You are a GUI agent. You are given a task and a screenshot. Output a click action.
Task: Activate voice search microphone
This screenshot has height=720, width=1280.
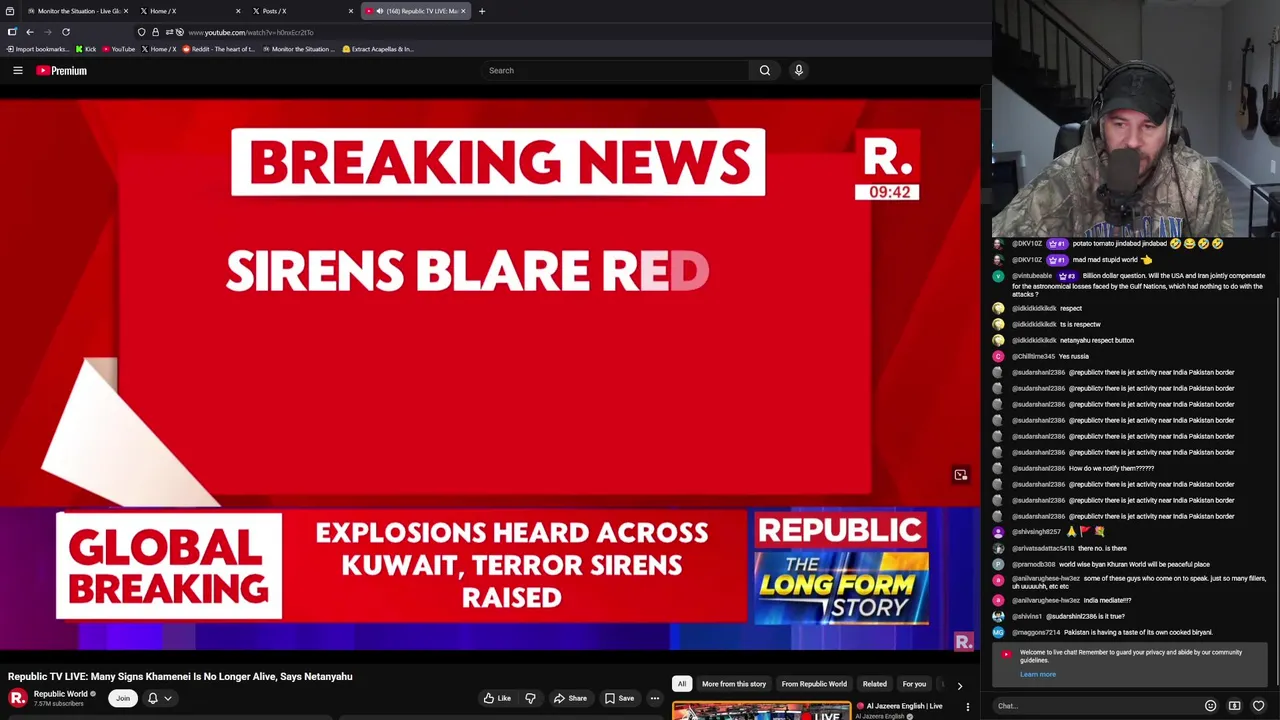click(798, 70)
